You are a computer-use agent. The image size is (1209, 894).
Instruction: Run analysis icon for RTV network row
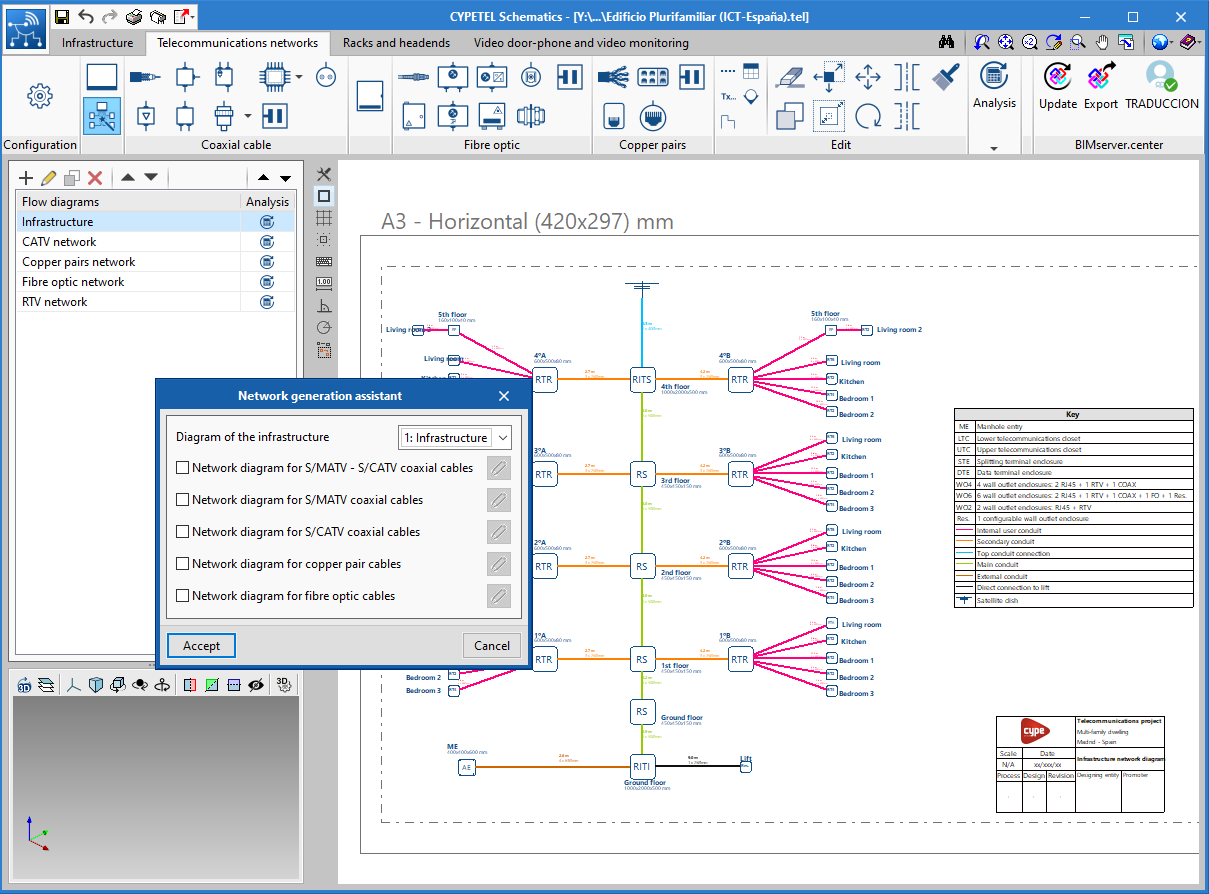click(267, 302)
